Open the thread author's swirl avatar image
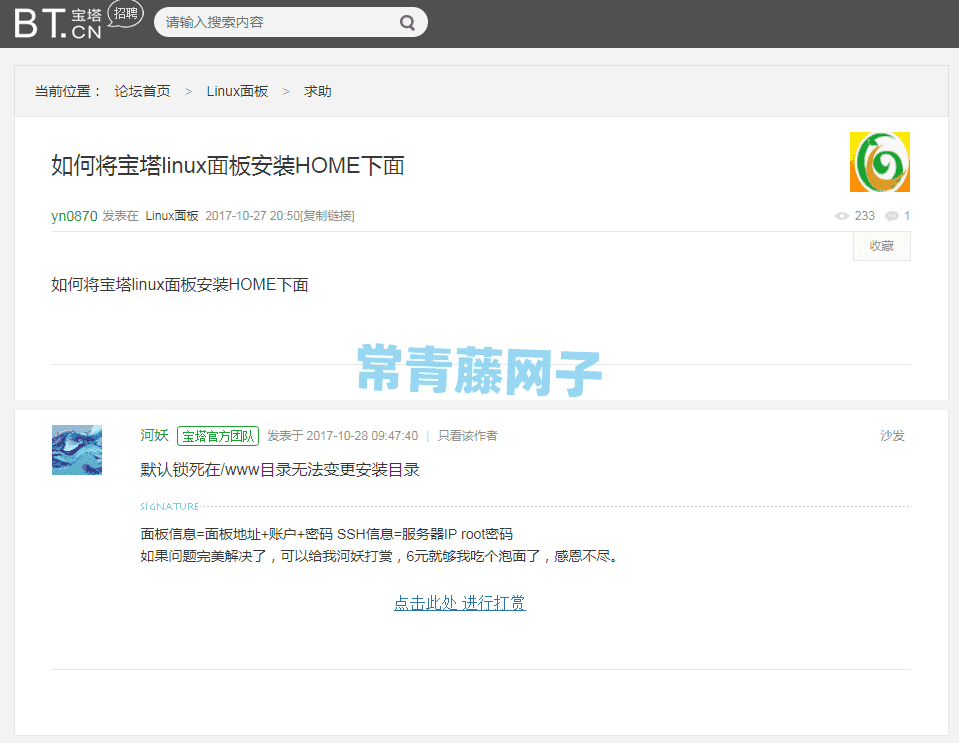Viewport: 959px width, 743px height. pos(878,161)
